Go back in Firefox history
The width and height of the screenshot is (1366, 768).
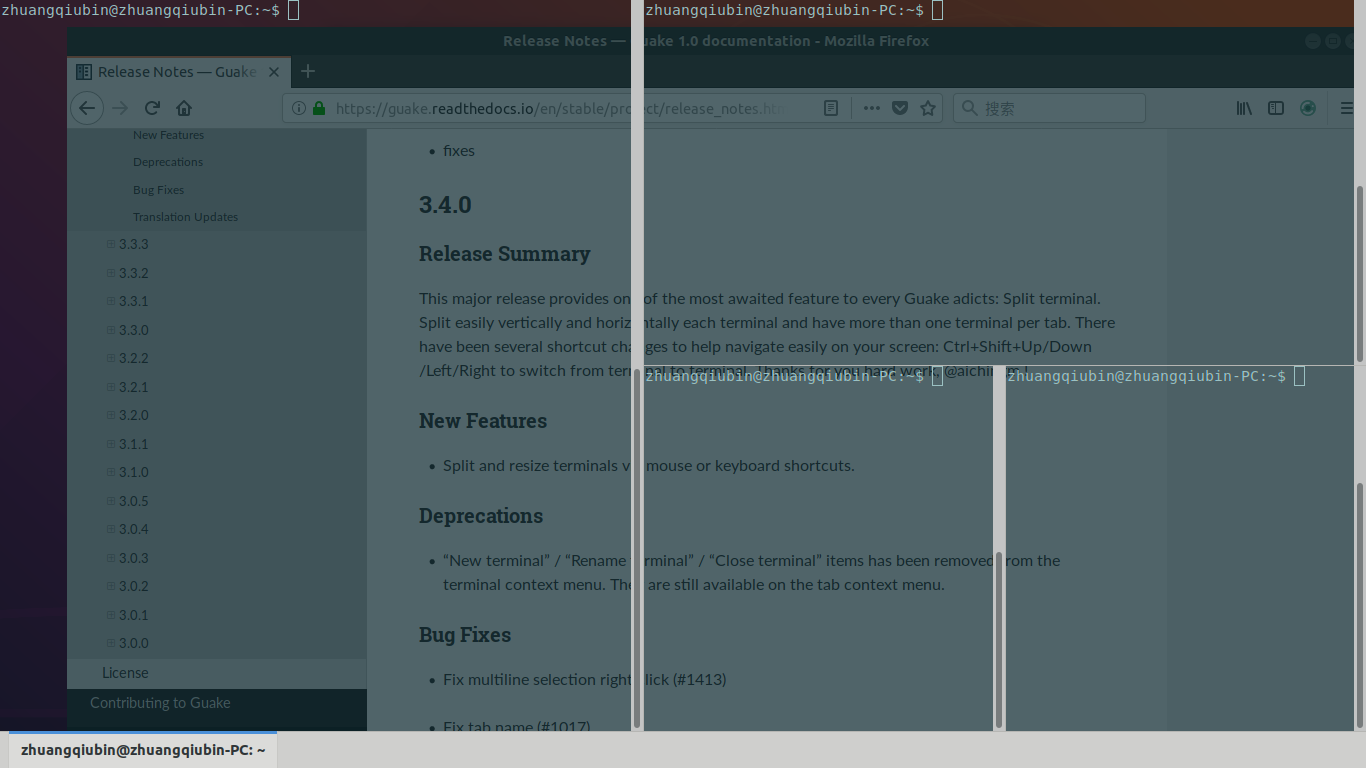pyautogui.click(x=87, y=108)
